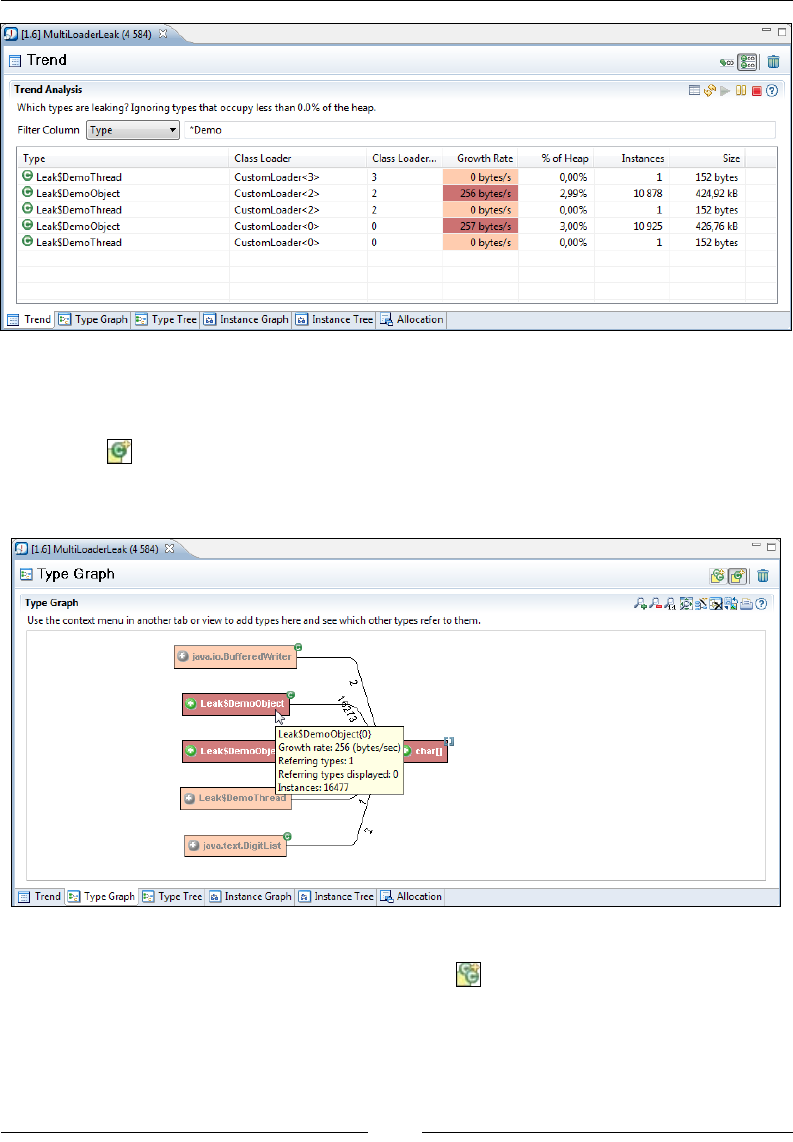Click the zoom-to-fit icon in Type Graph
Viewport: 793px width, 1142px height.
686,604
